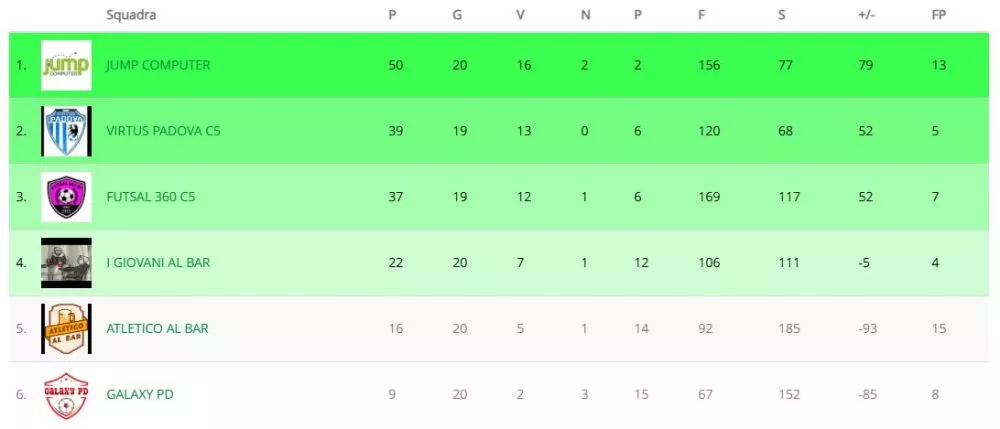Screen dimensions: 1000x429
Task: Open the JUMP COMPUTER team page
Action: pyautogui.click(x=158, y=65)
